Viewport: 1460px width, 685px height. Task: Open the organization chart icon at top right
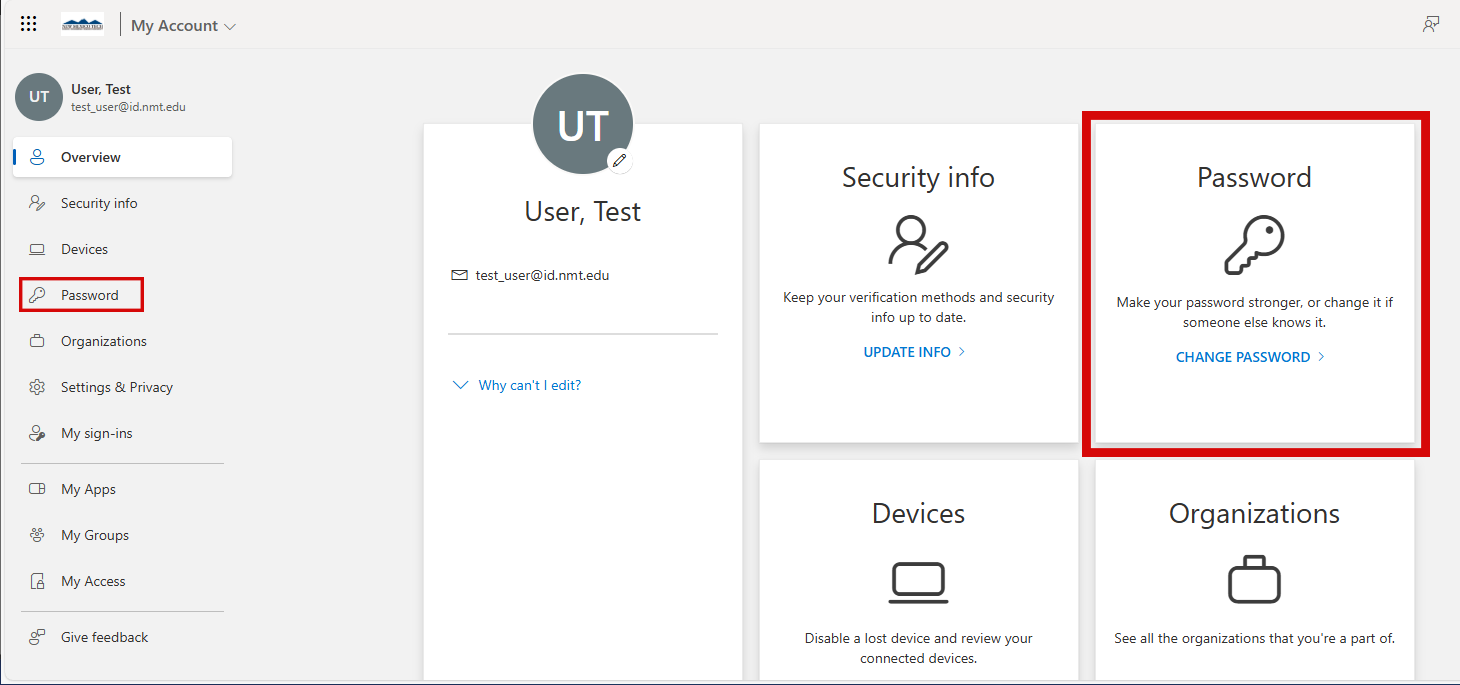click(x=1431, y=25)
